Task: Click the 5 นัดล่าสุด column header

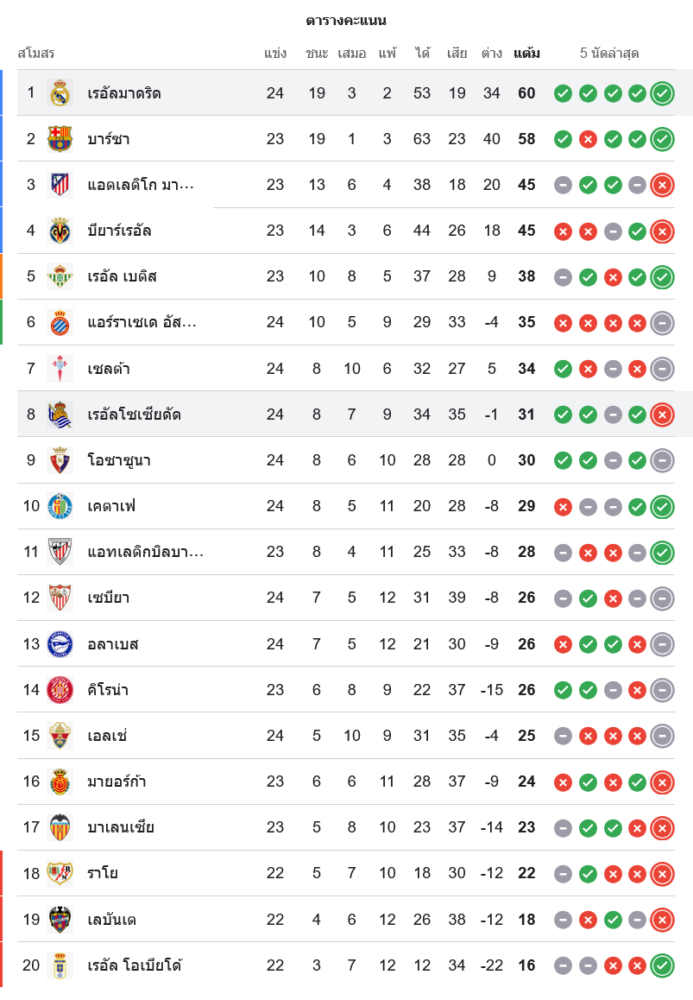Action: point(609,53)
